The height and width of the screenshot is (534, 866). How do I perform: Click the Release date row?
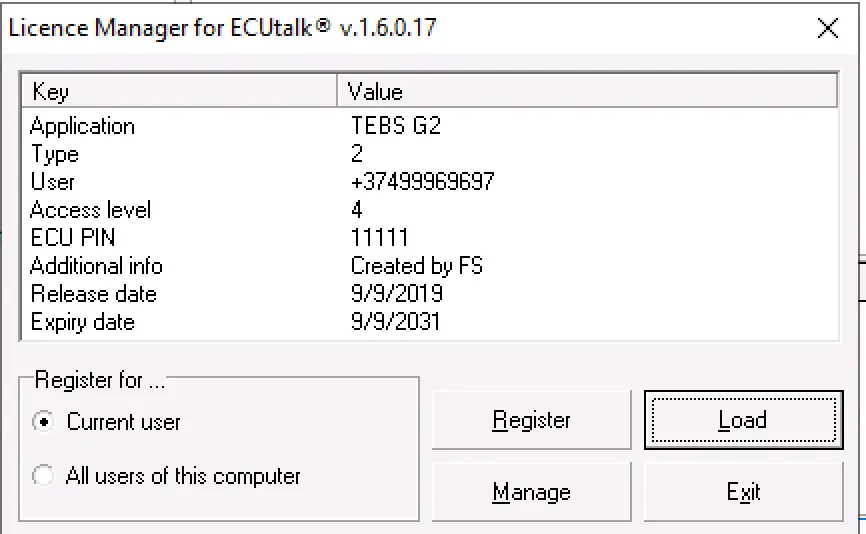93,294
